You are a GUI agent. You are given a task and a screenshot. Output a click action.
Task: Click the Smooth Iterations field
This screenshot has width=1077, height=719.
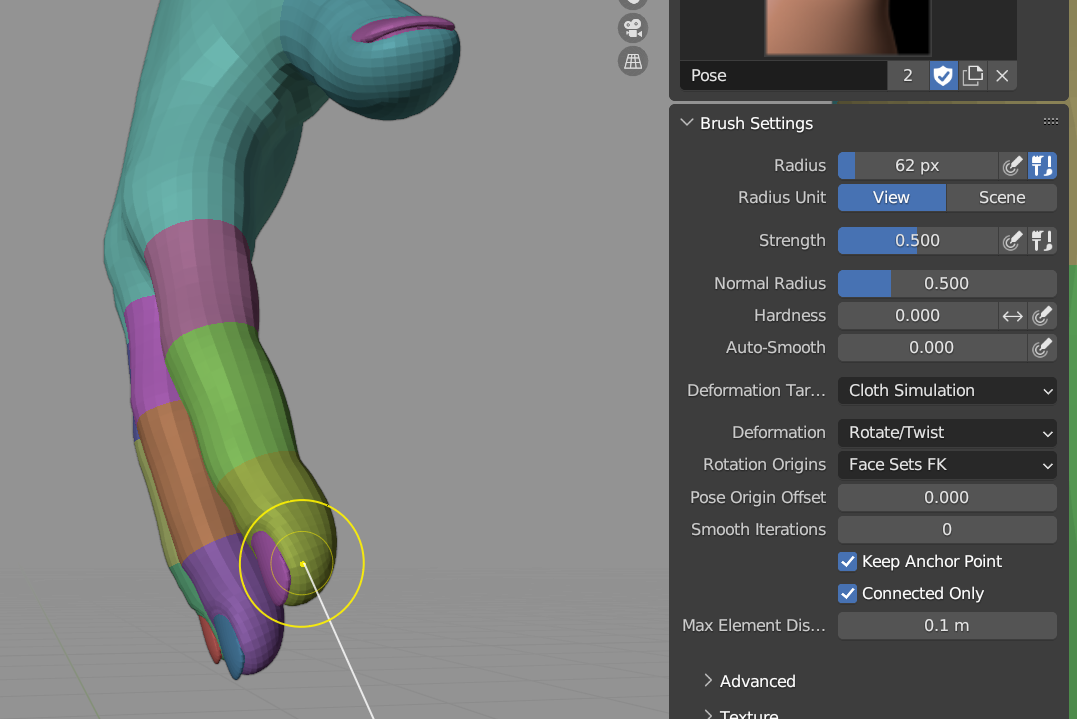pyautogui.click(x=947, y=529)
